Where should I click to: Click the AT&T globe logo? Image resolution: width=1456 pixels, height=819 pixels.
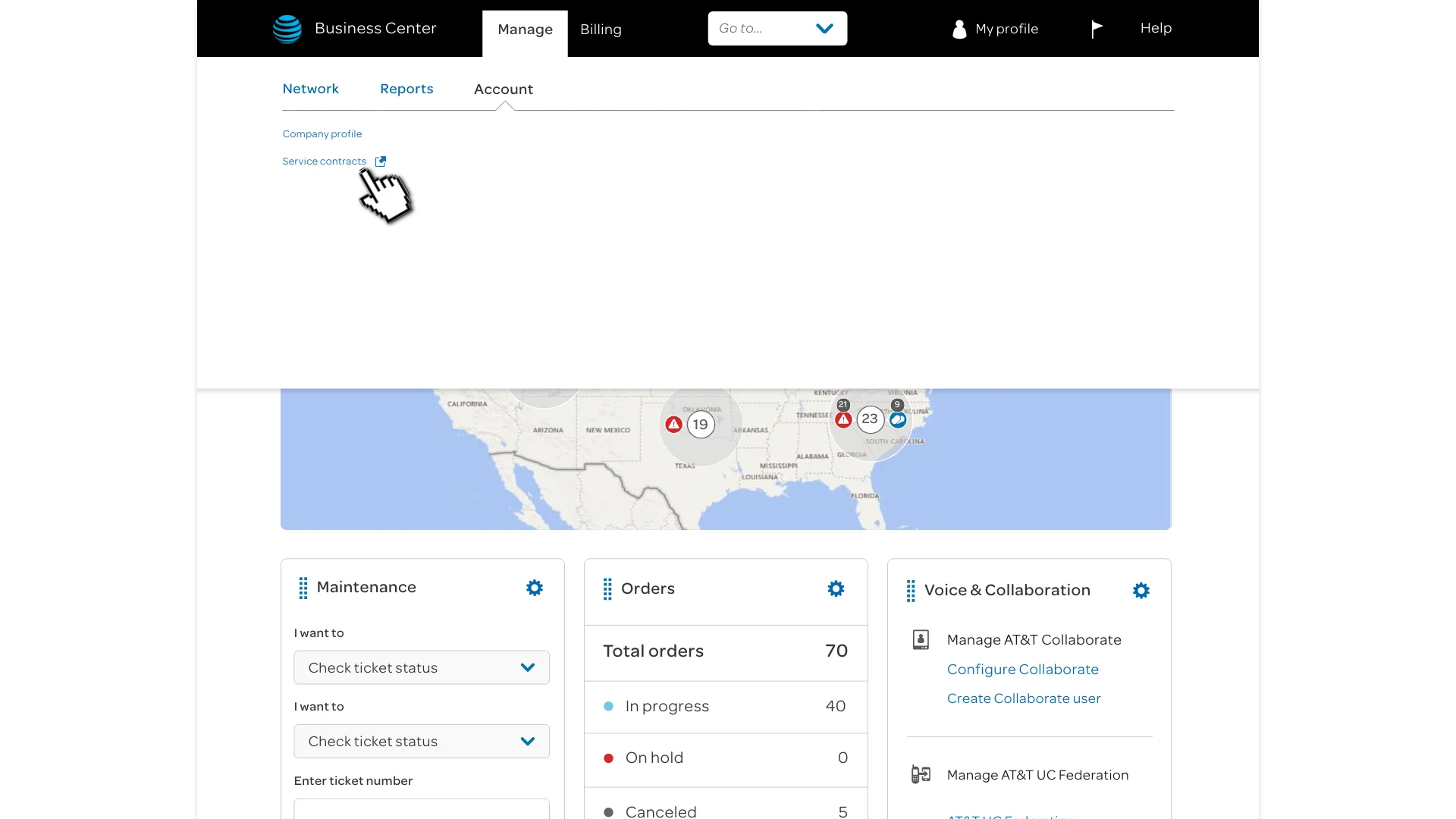(287, 29)
